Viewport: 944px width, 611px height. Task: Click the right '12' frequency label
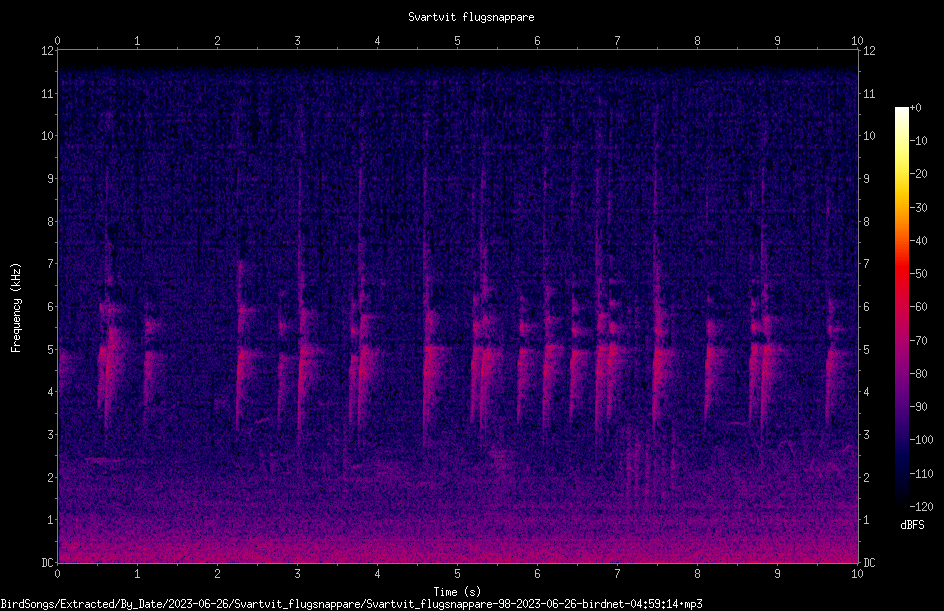[x=869, y=51]
